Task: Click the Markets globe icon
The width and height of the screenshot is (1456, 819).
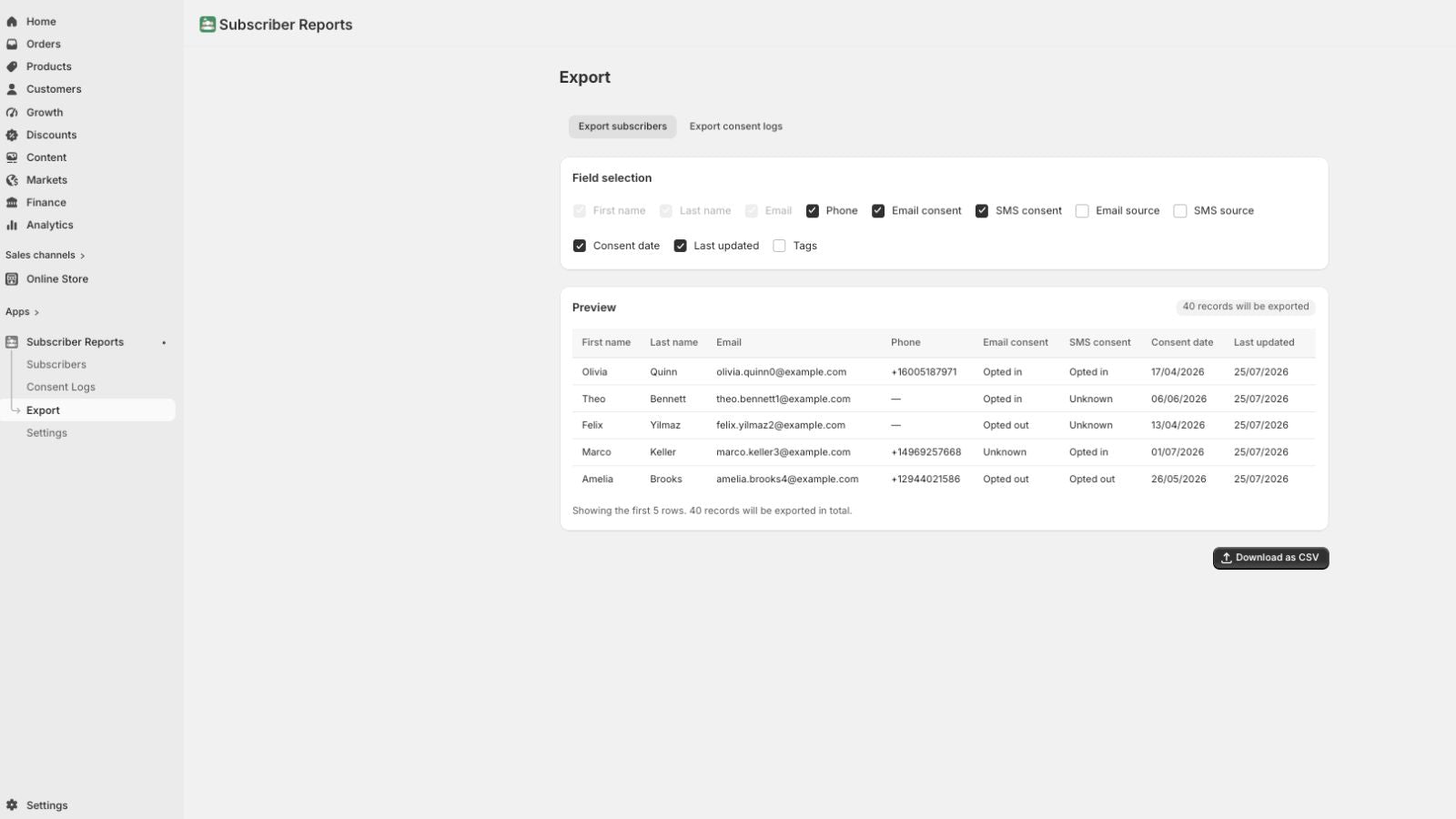Action: (x=12, y=180)
